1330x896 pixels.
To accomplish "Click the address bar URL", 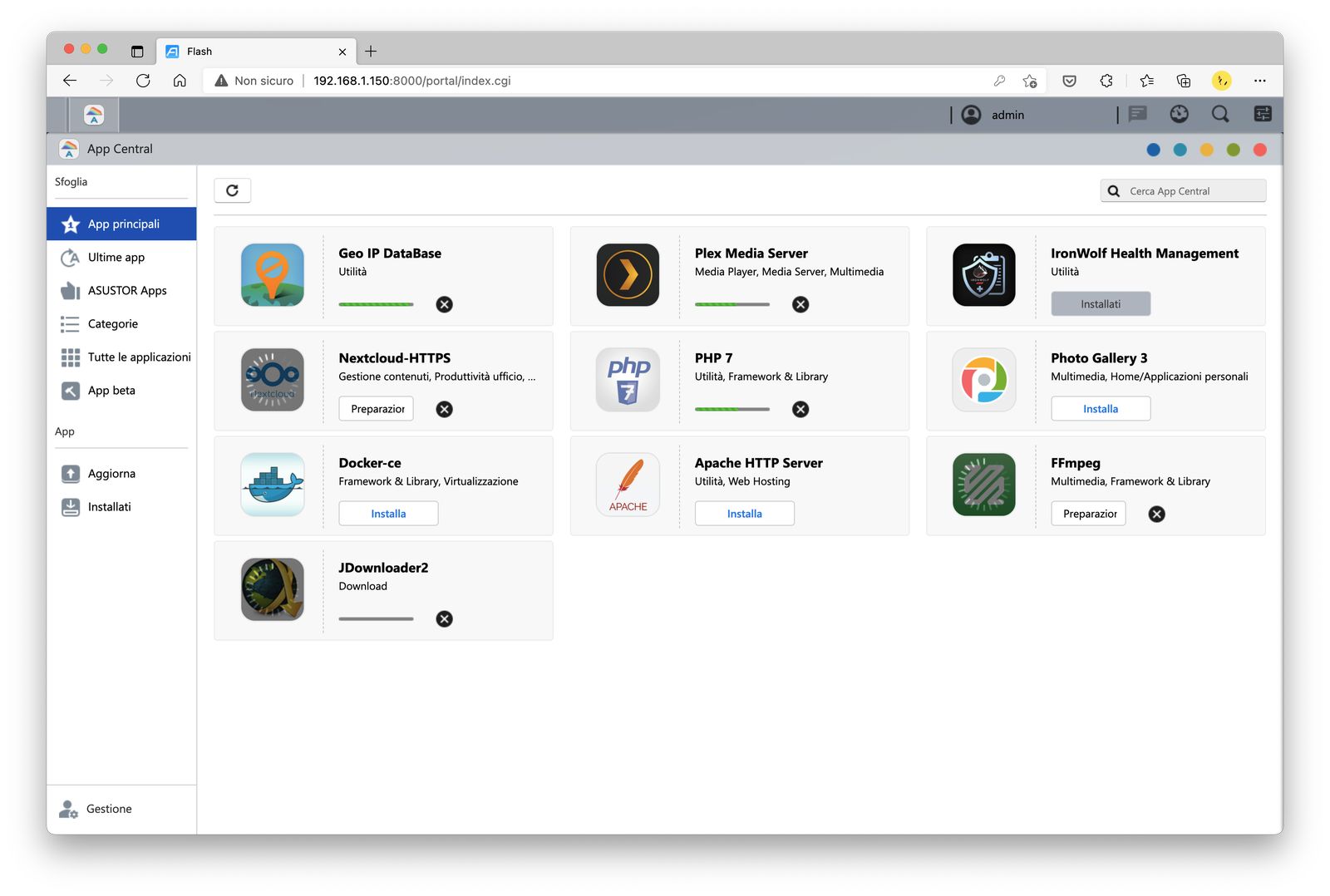I will 412,81.
